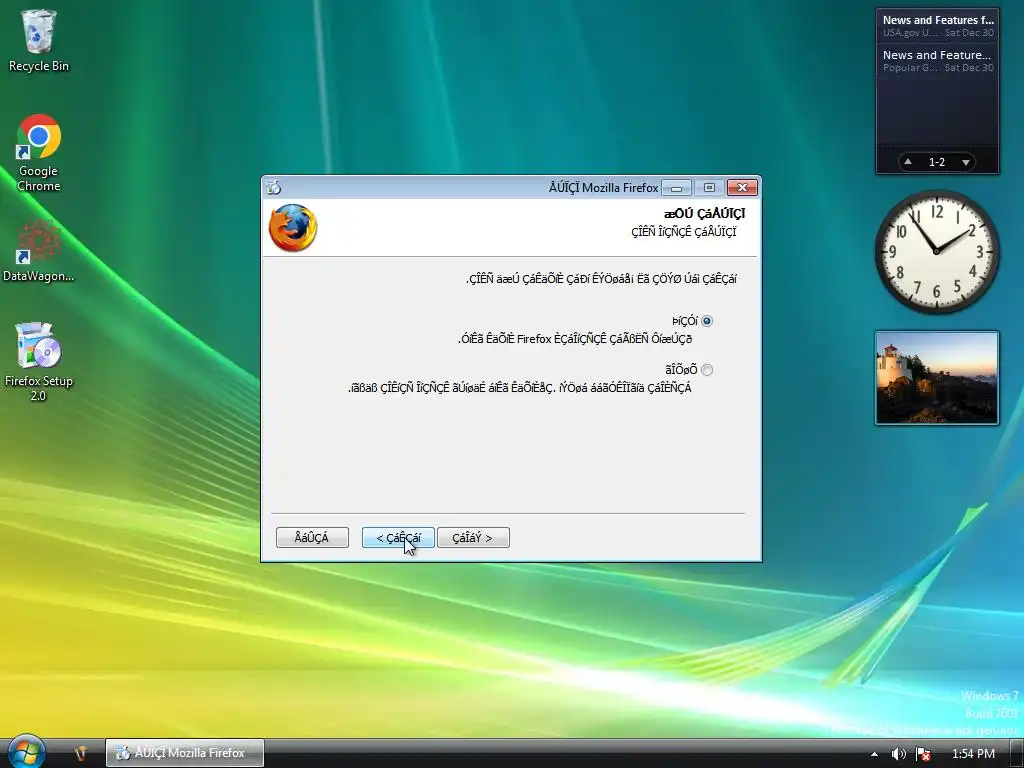Click the pinned quick-launch icon beside Start

[80, 753]
